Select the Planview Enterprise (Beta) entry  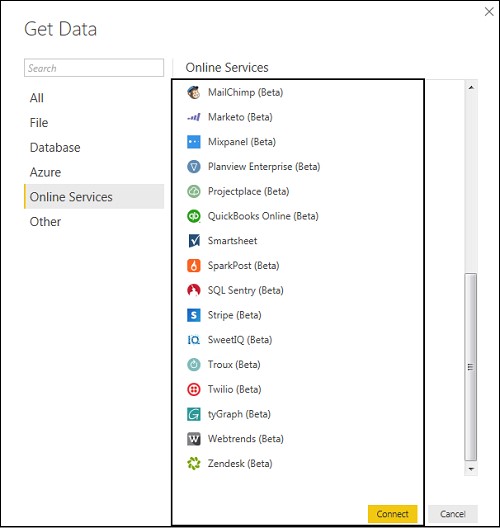coord(254,167)
